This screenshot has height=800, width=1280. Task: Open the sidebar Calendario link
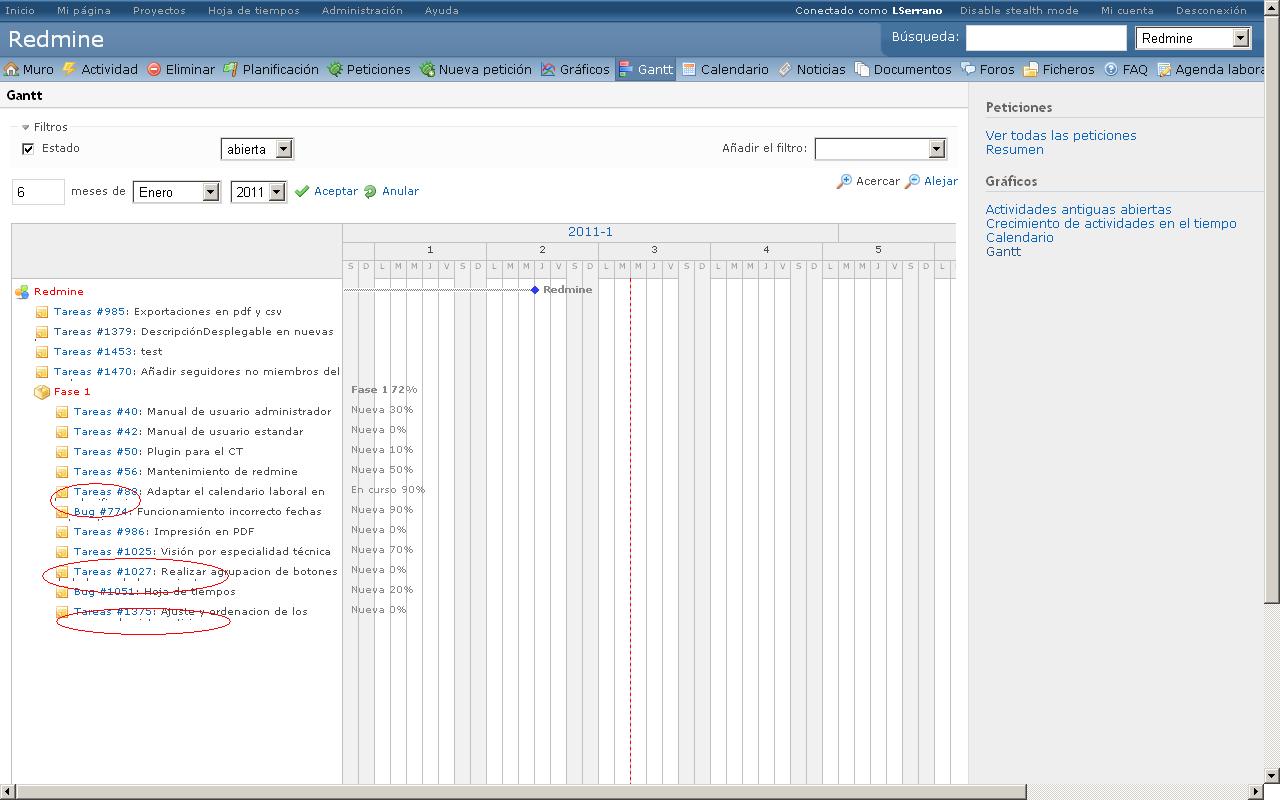coord(1020,237)
